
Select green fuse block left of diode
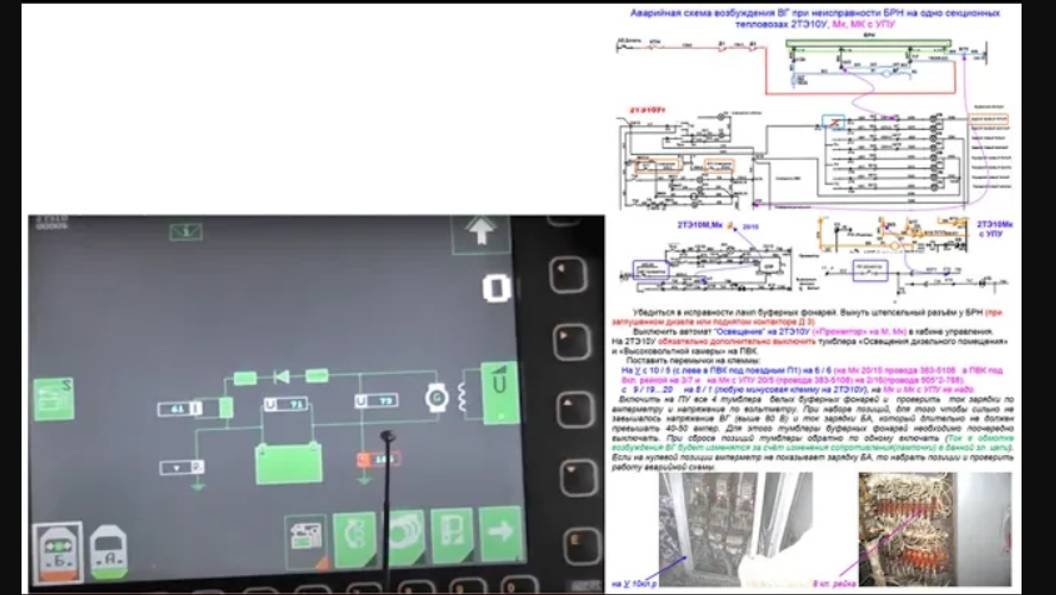click(245, 378)
